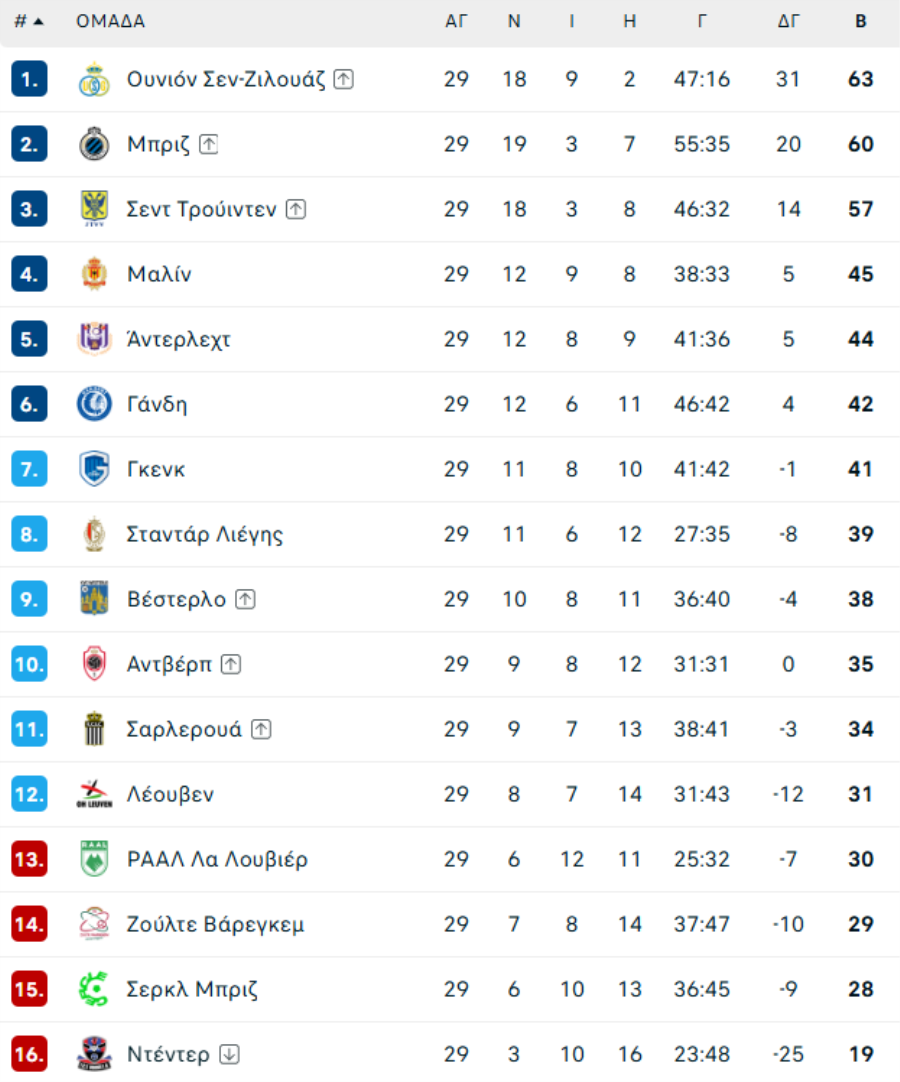Image resolution: width=900 pixels, height=1082 pixels.
Task: Click the promotion arrow next to Μπριζ
Action: (208, 144)
